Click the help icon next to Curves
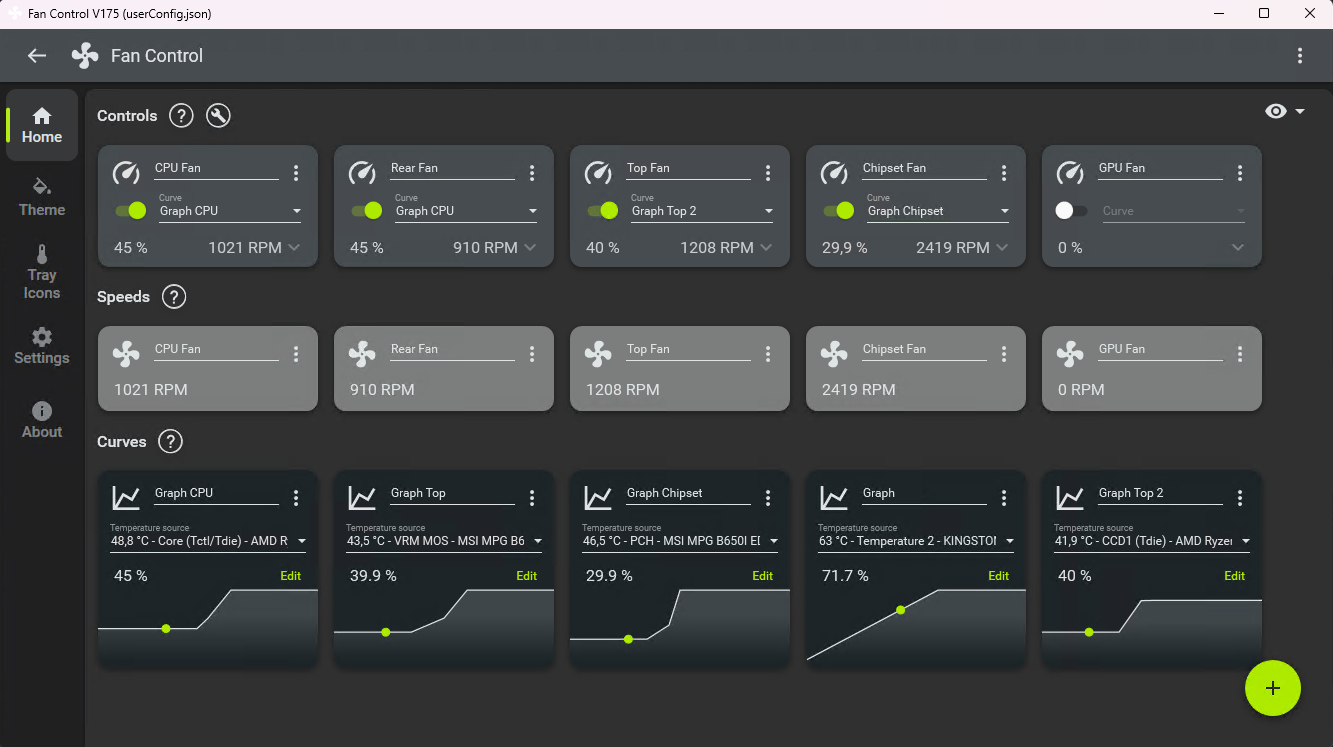Image resolution: width=1333 pixels, height=747 pixels. click(x=171, y=441)
